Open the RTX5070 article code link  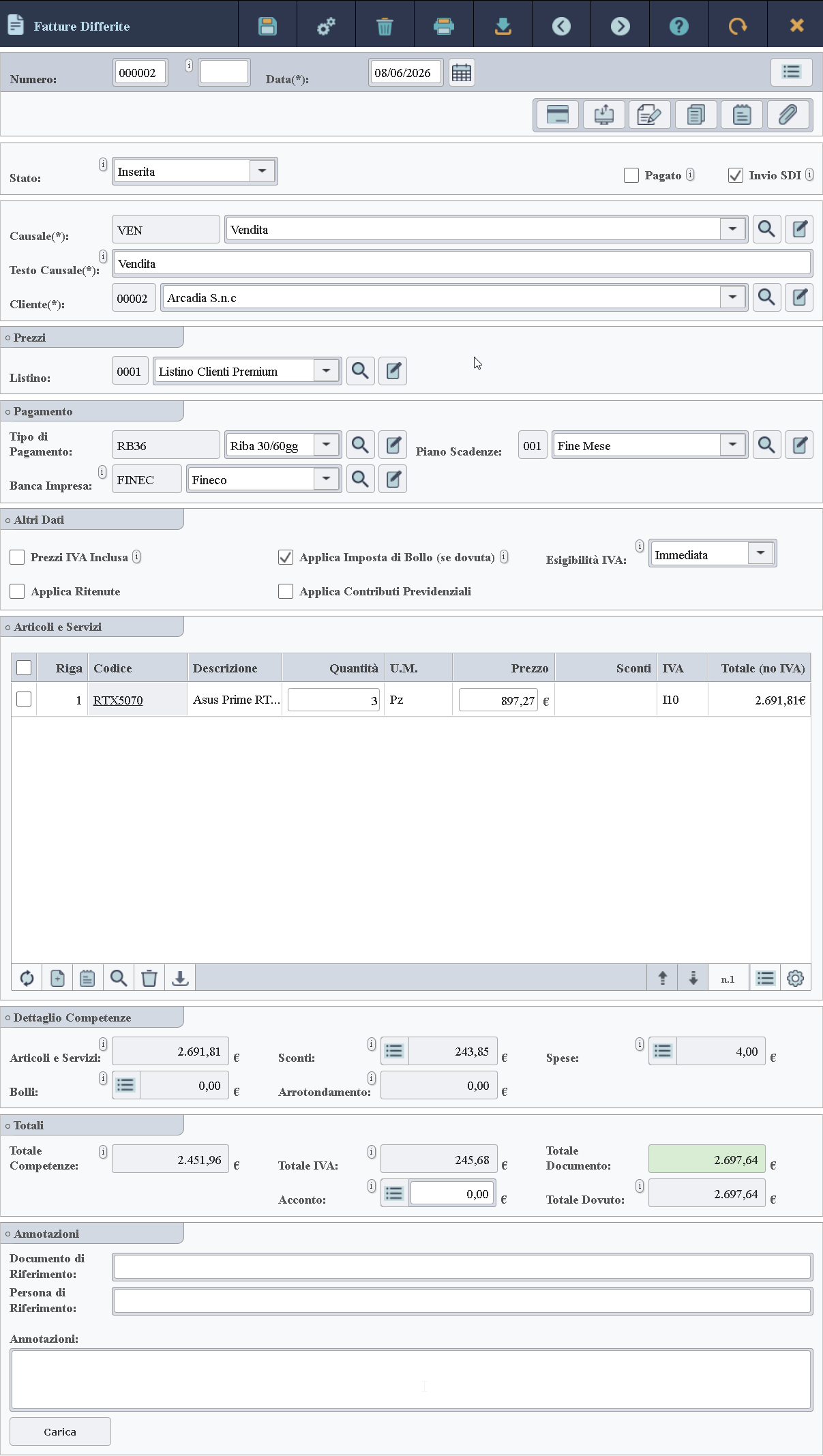tap(118, 700)
